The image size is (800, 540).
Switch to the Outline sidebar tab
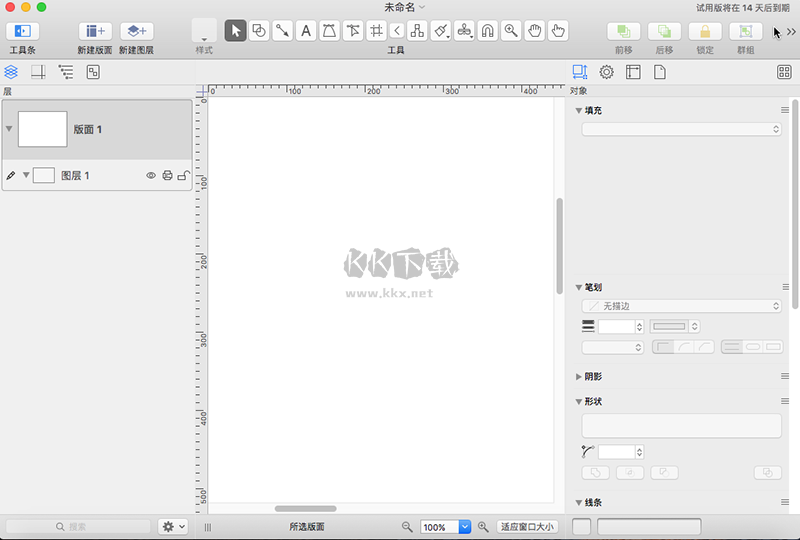pos(66,72)
